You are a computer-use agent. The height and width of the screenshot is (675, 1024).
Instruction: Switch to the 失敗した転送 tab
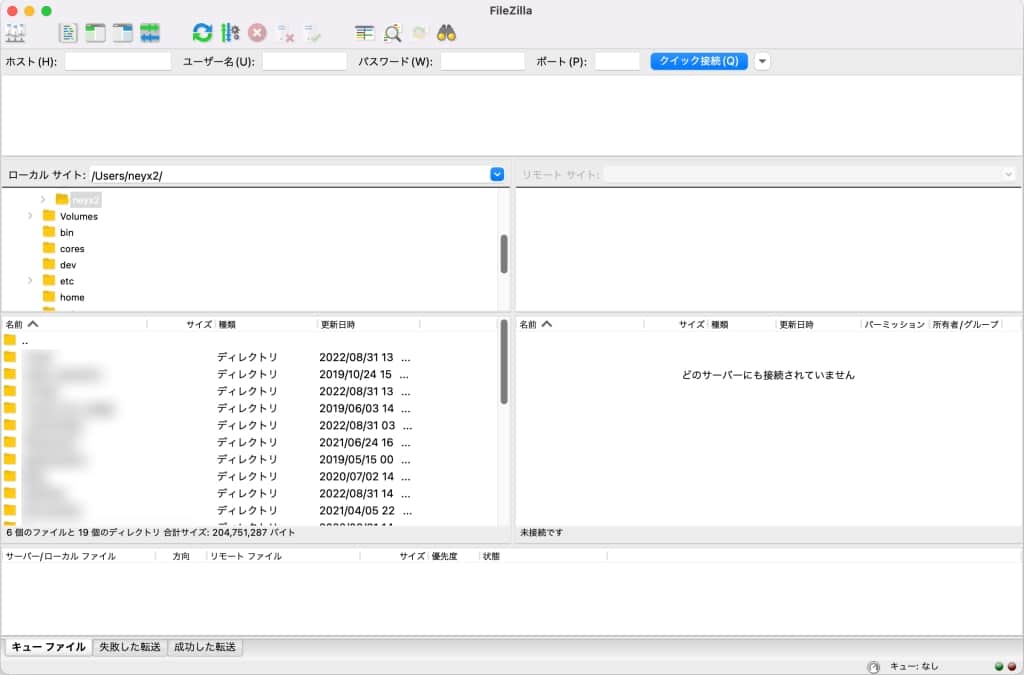129,647
